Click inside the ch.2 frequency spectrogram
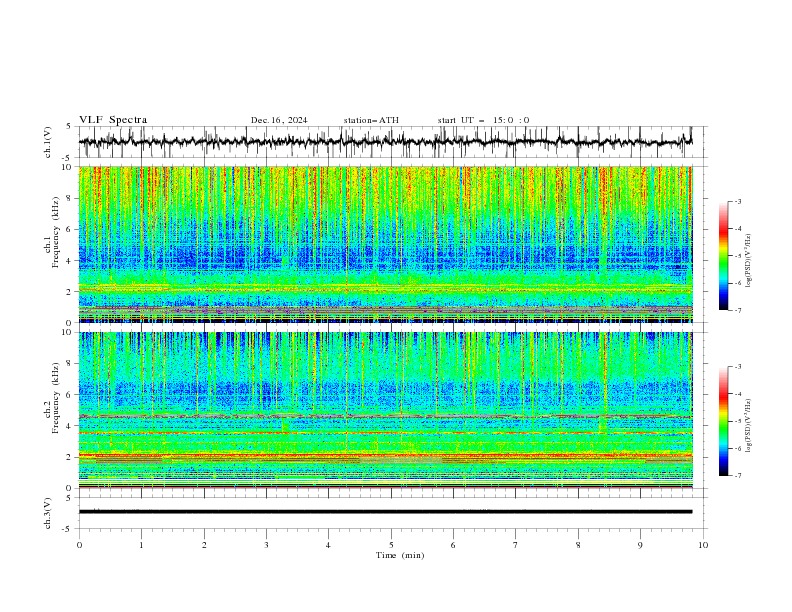 [x=386, y=410]
